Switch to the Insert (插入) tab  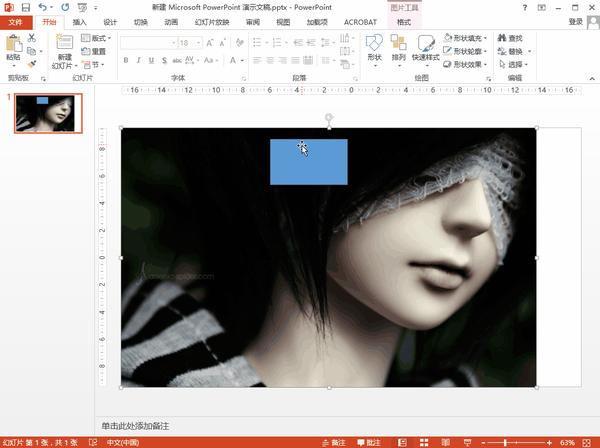[x=80, y=22]
